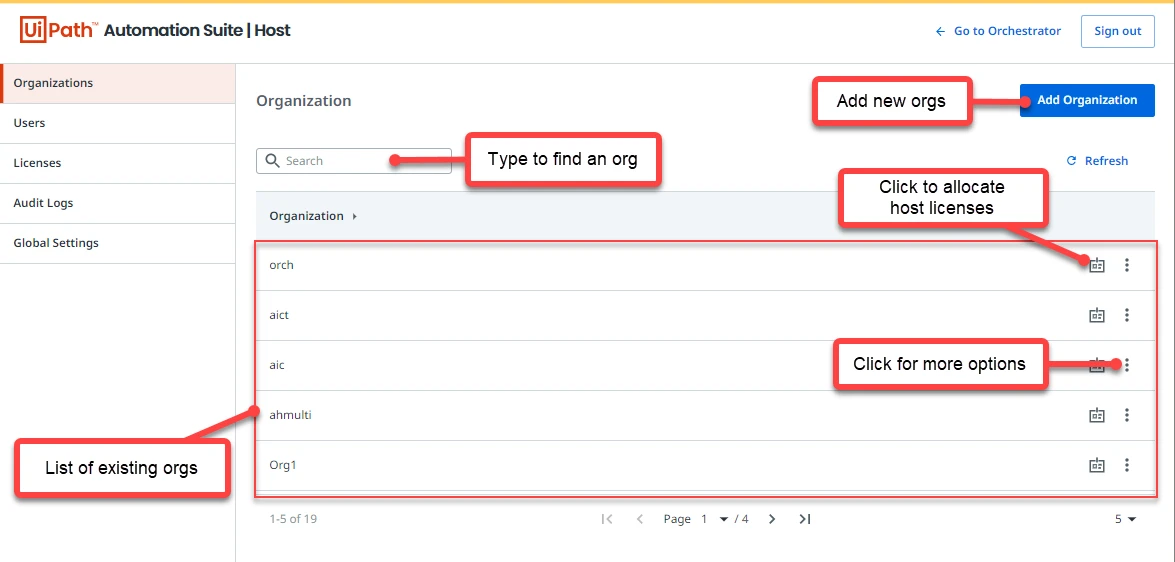Go to first page of organizations
The height and width of the screenshot is (562, 1175).
(608, 519)
